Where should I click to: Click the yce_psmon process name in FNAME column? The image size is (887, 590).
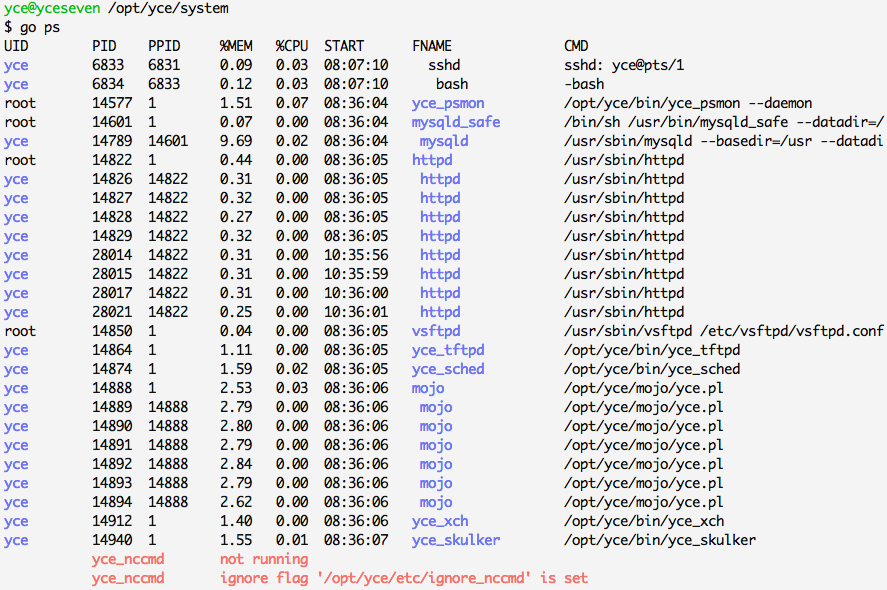(448, 103)
